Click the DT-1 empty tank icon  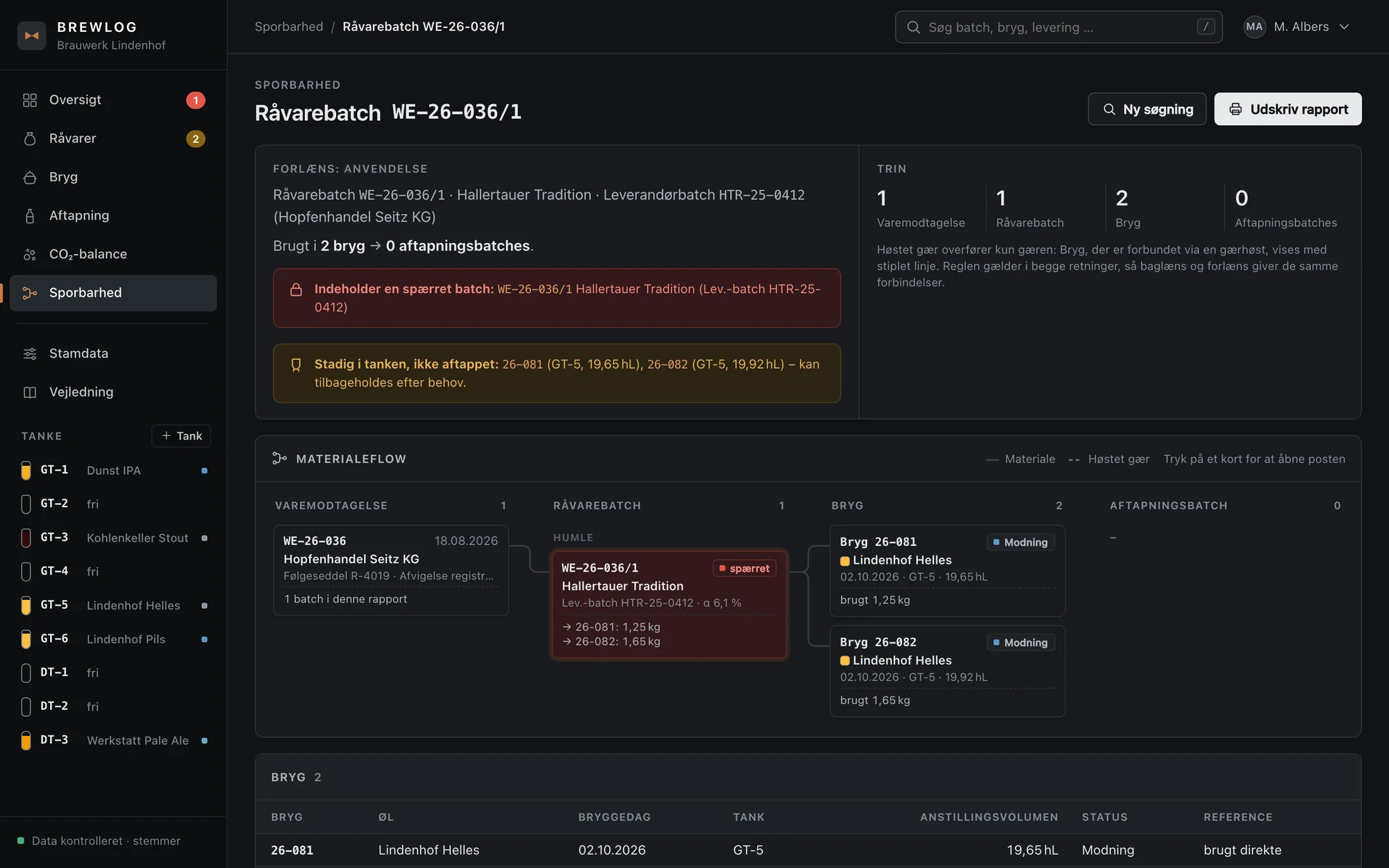click(26, 673)
